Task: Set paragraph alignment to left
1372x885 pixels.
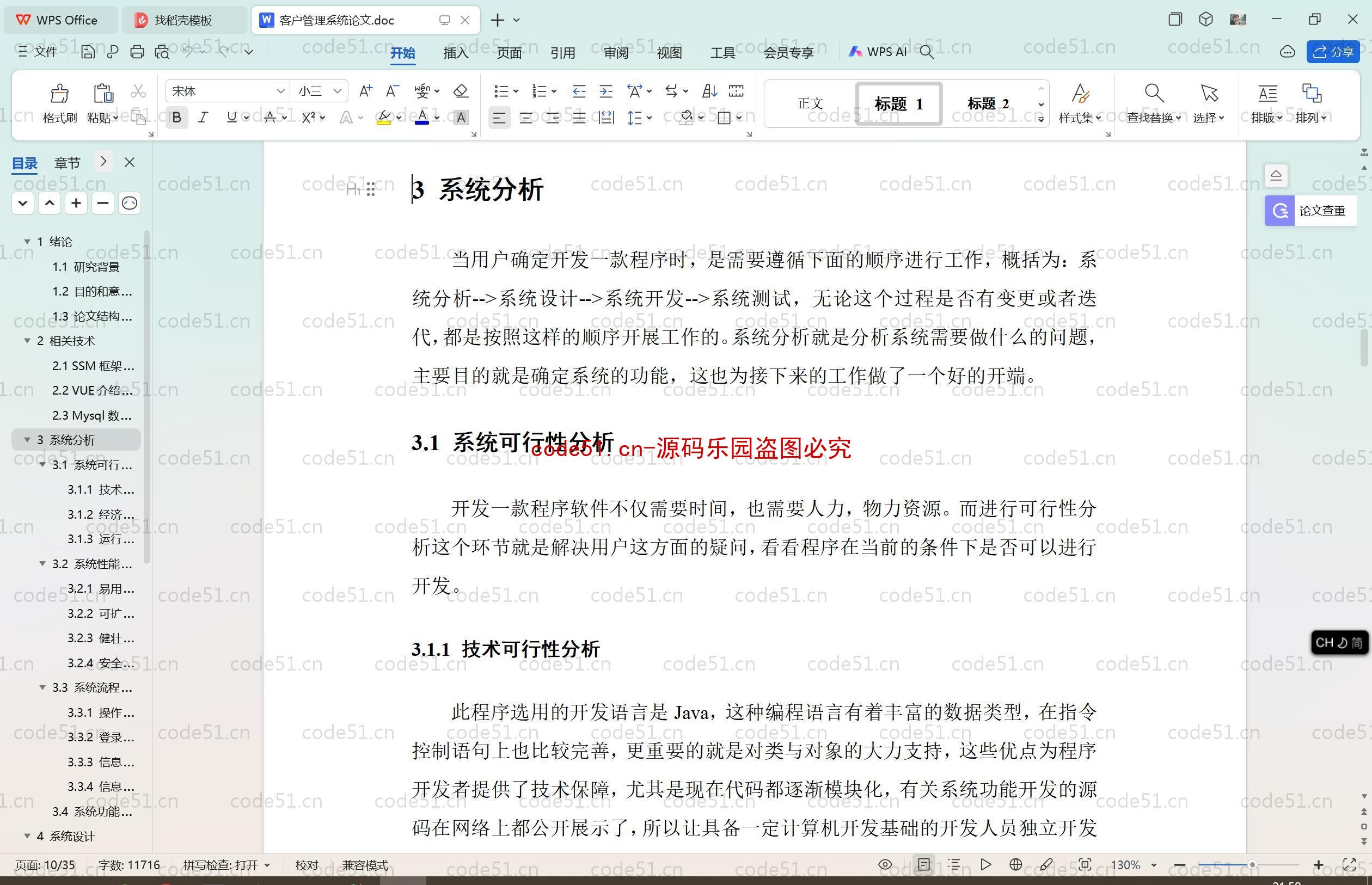Action: click(499, 119)
